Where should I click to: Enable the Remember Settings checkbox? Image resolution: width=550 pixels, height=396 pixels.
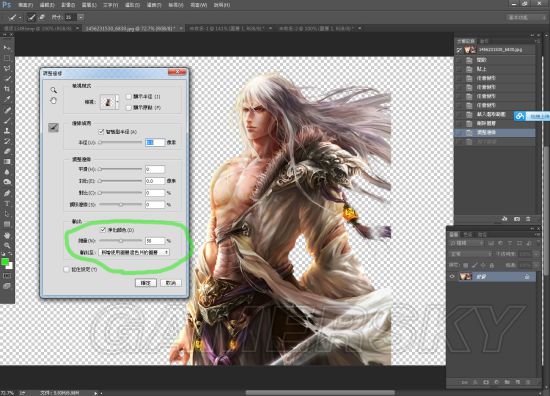(x=66, y=269)
